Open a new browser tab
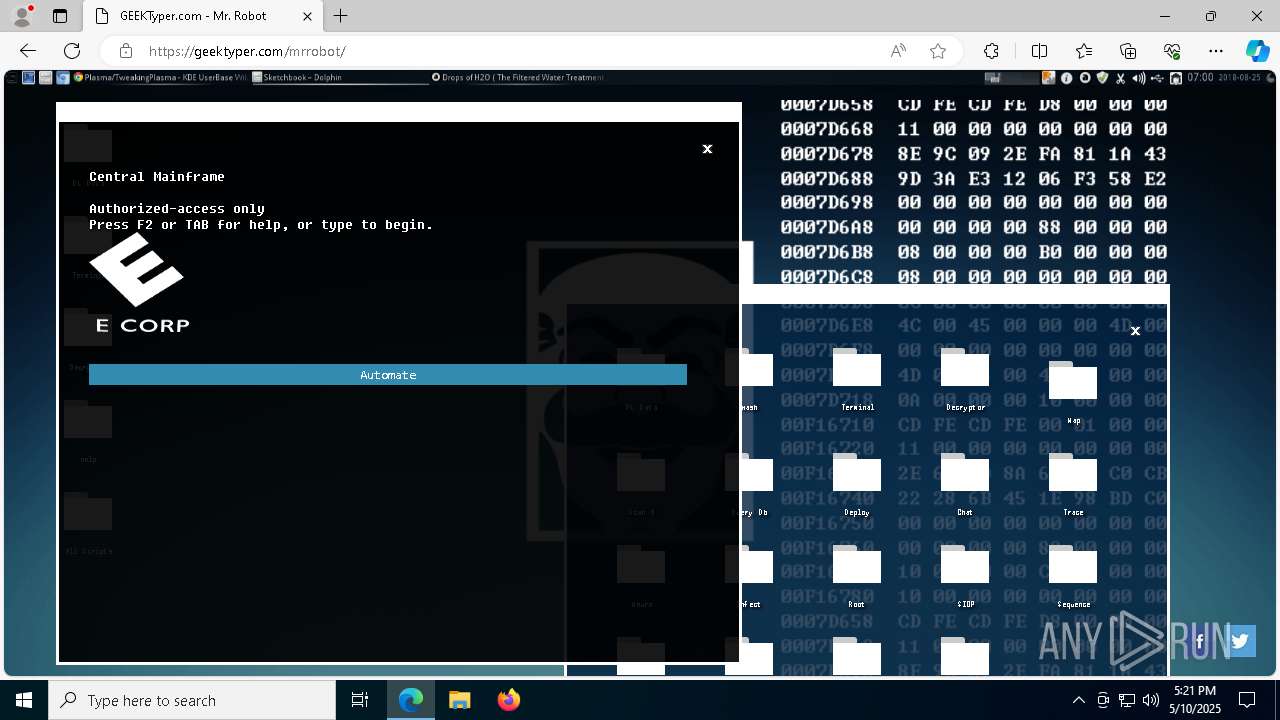The height and width of the screenshot is (720, 1280). tap(341, 16)
